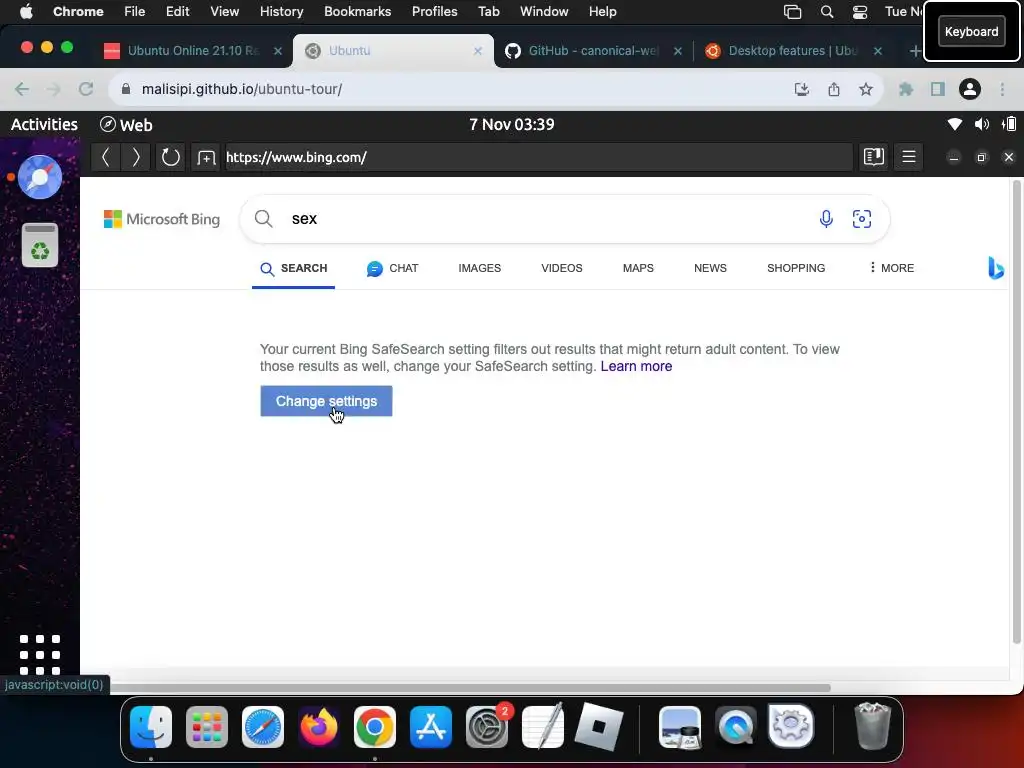Screen dimensions: 1024x768
Task: Select the Bing SEARCH tab
Action: click(x=293, y=268)
